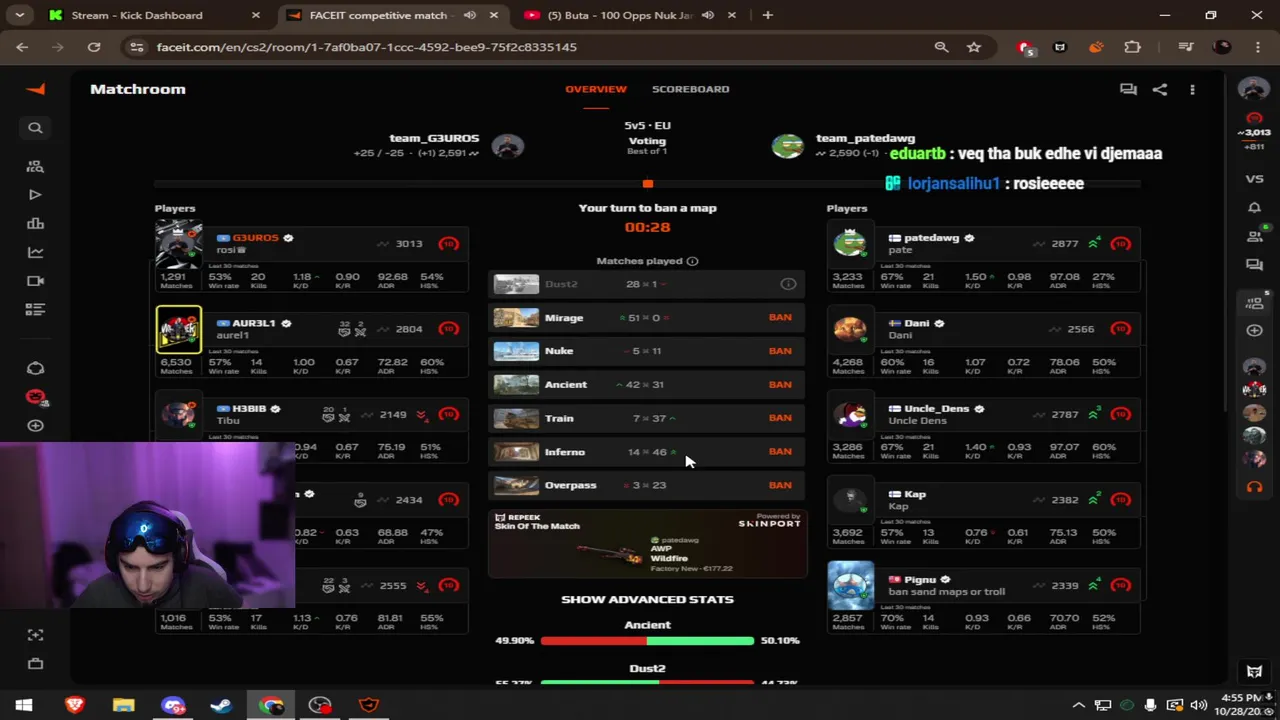
Task: Click team_patedawg frog avatar
Action: [x=787, y=146]
